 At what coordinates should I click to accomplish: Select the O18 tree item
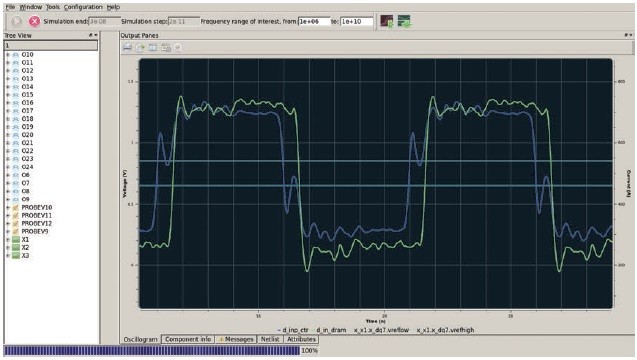tap(27, 119)
